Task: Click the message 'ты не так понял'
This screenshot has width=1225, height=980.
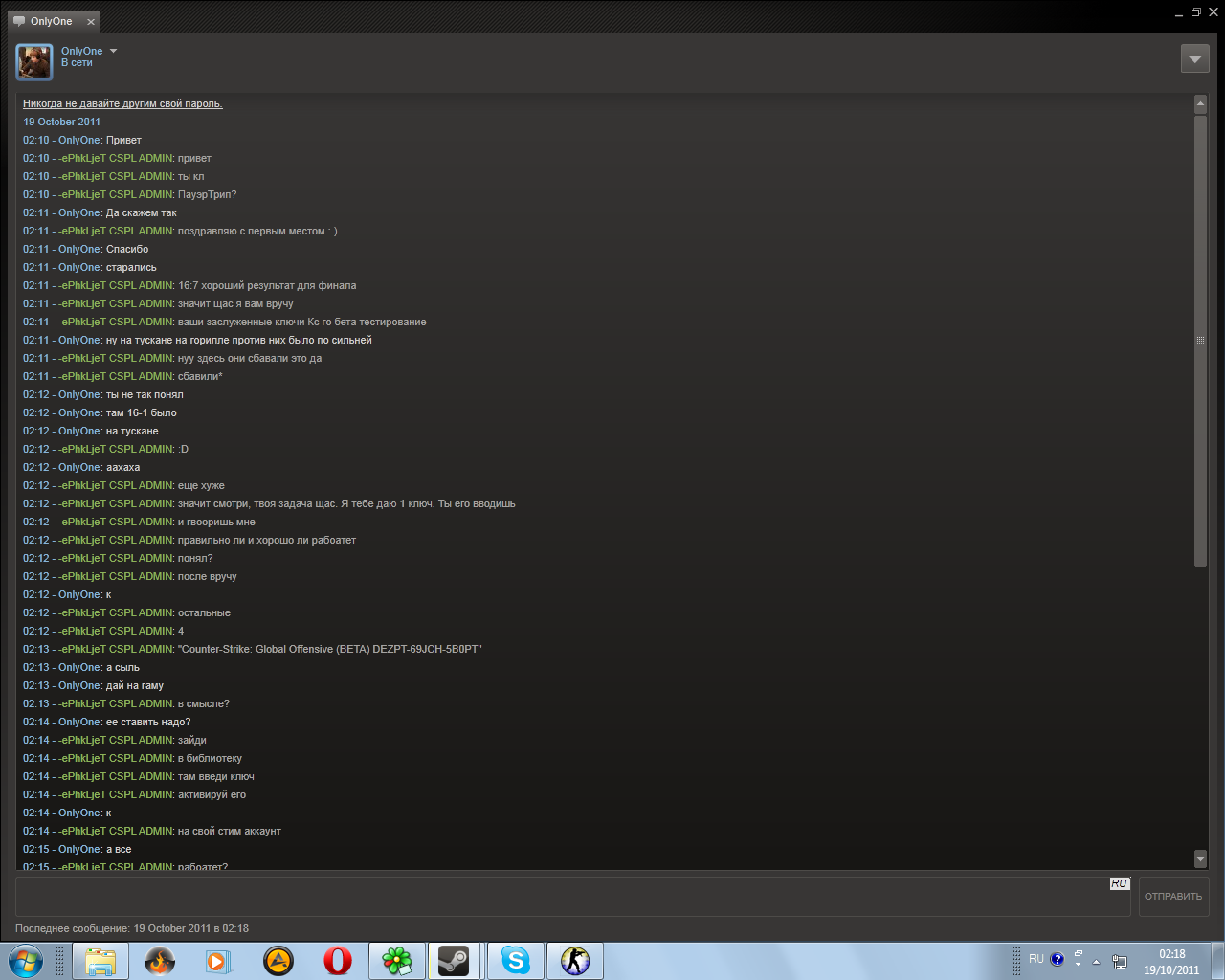Action: 145,394
